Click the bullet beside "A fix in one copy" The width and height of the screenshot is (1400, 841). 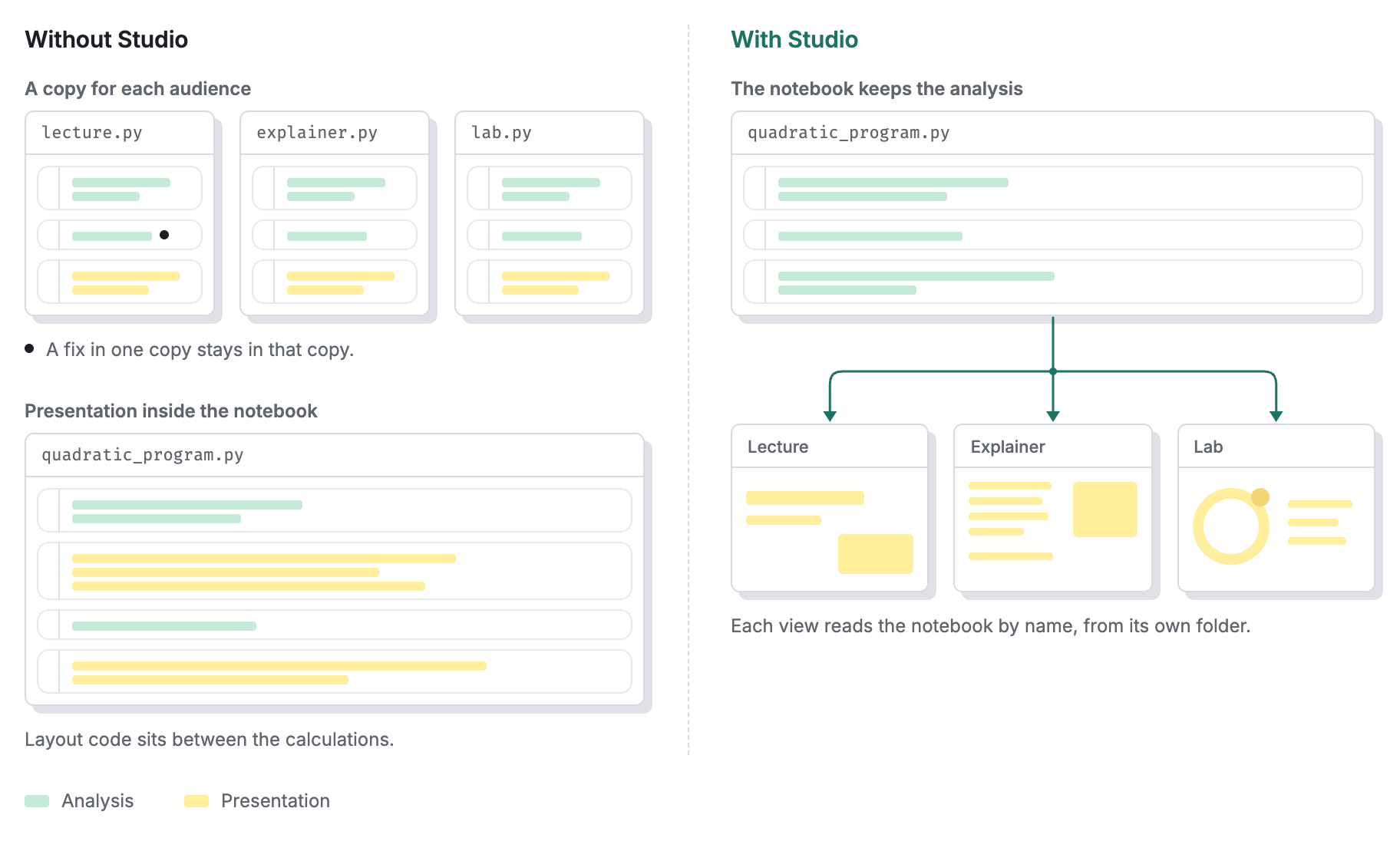point(29,348)
